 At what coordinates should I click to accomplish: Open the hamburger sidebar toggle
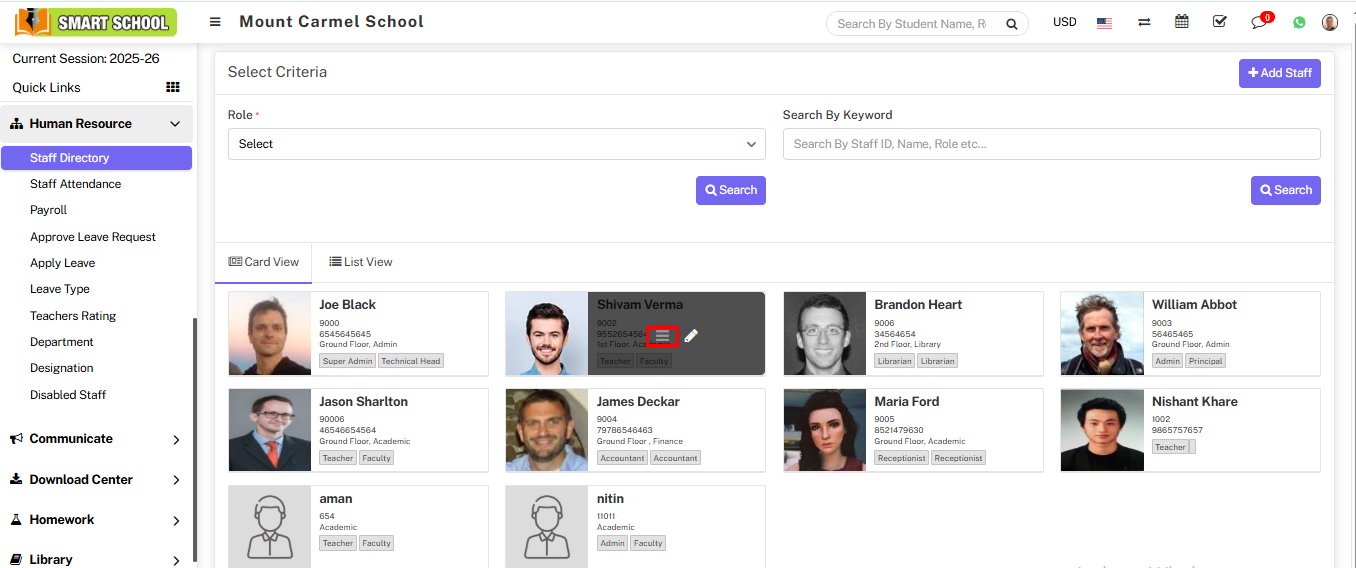215,22
